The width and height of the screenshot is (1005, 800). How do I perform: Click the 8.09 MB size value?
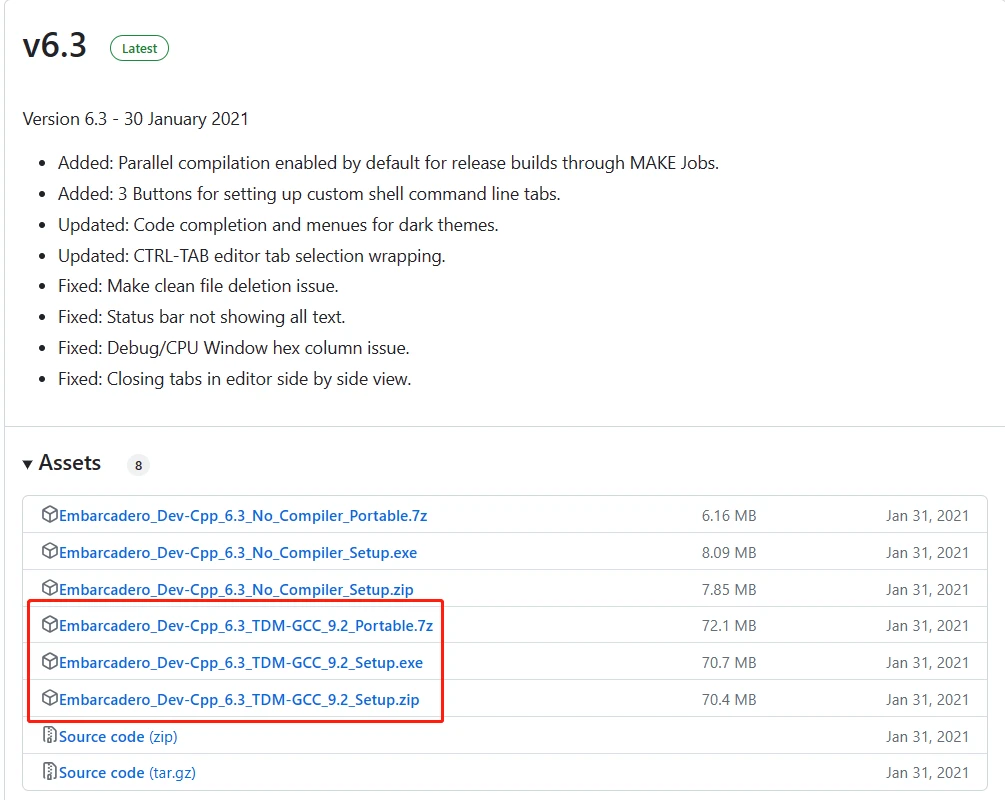click(x=729, y=553)
